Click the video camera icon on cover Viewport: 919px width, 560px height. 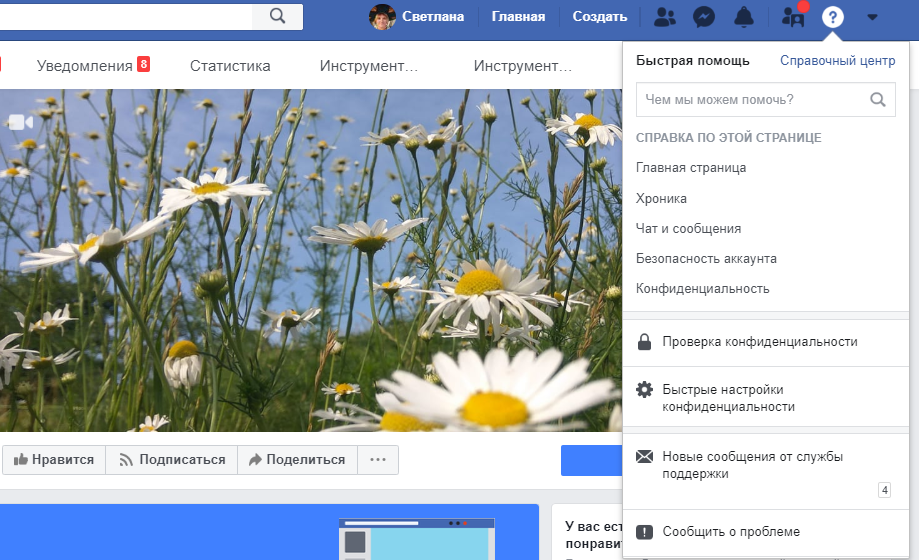[21, 122]
